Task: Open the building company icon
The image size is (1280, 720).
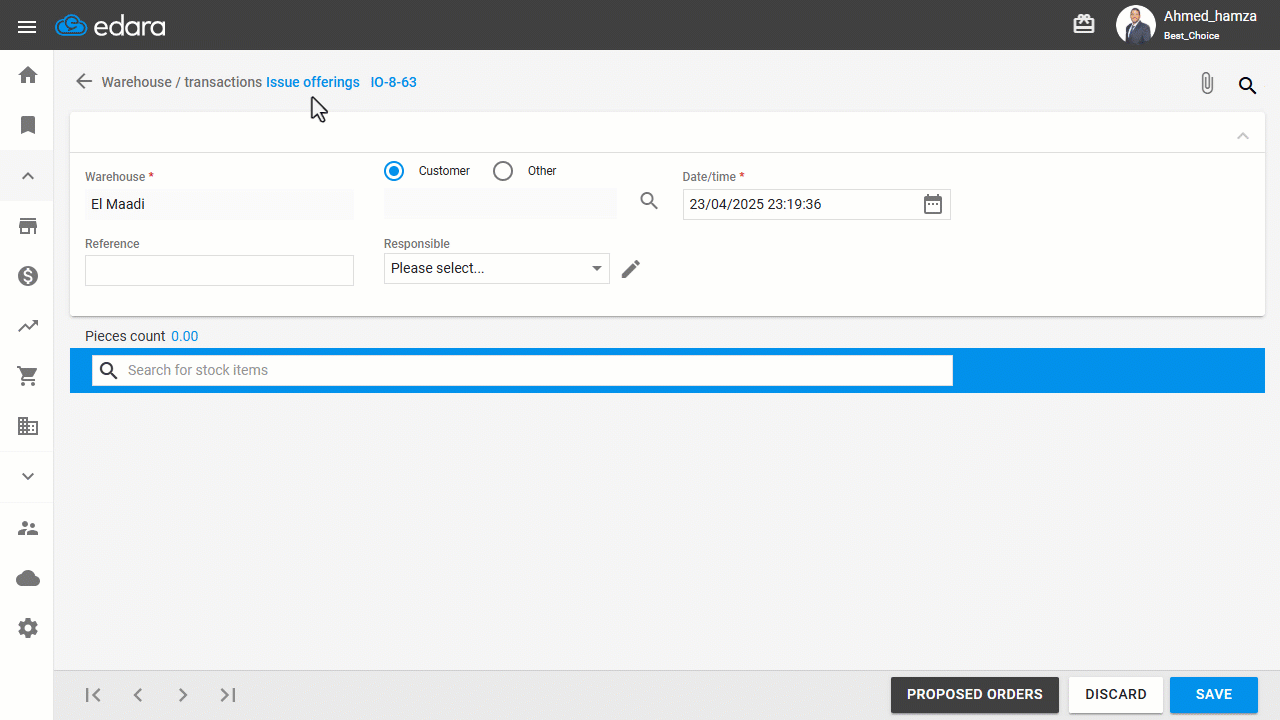Action: pyautogui.click(x=28, y=426)
